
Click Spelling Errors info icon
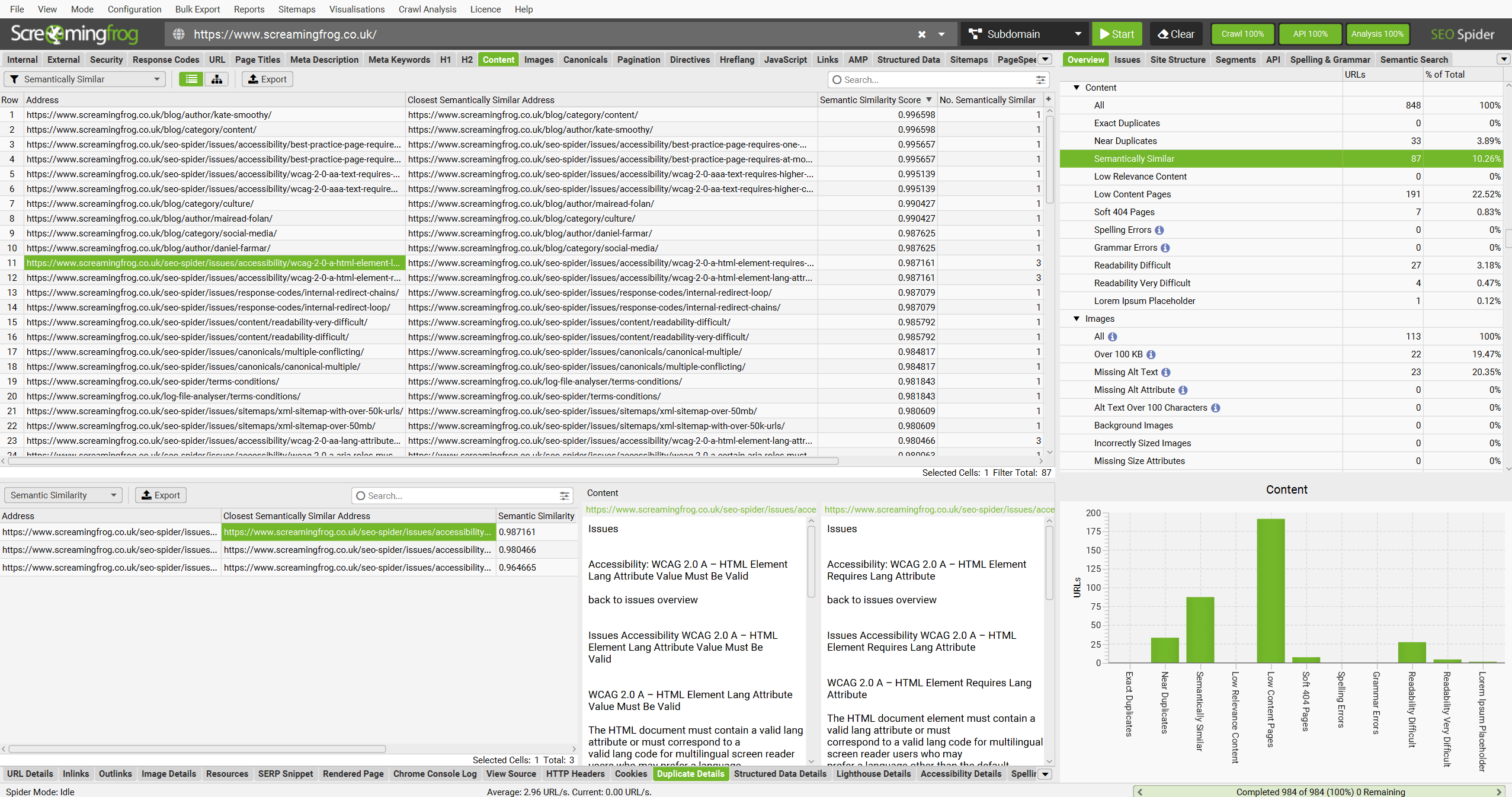1159,230
